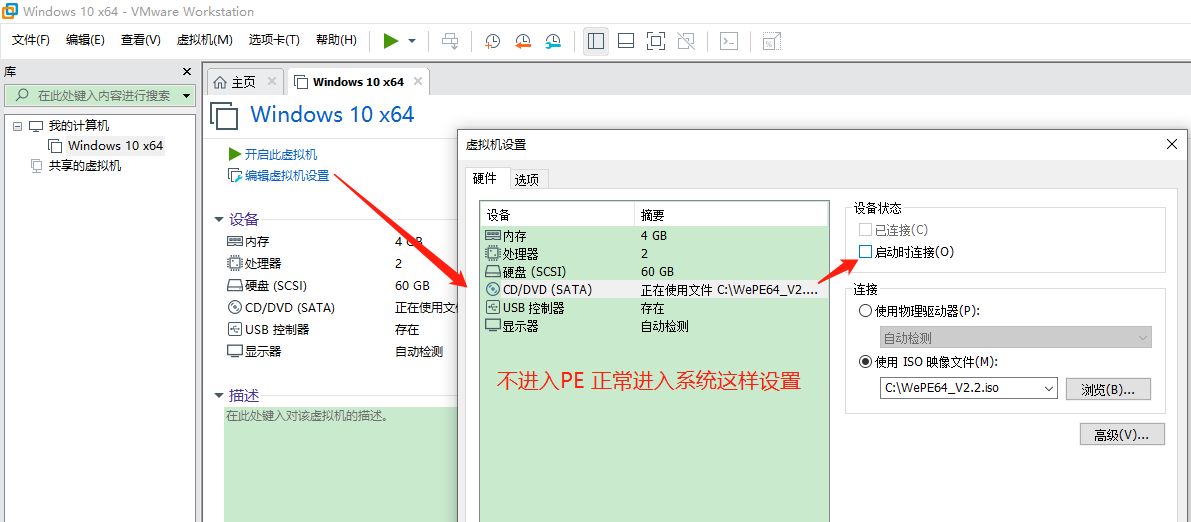This screenshot has width=1191, height=522.
Task: Open the 查看(V) menu
Action: tap(141, 40)
